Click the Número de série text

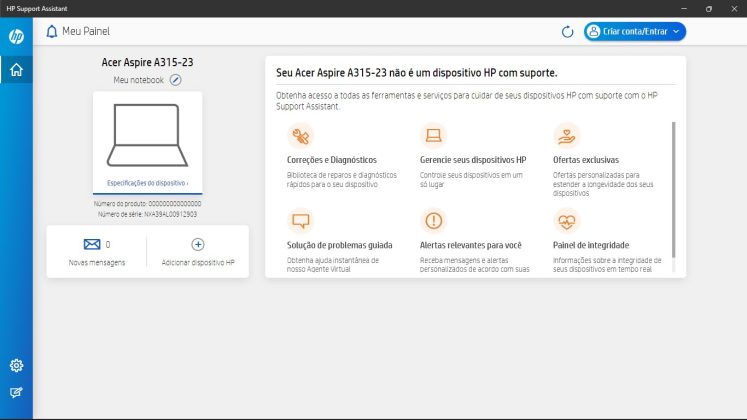(x=147, y=214)
